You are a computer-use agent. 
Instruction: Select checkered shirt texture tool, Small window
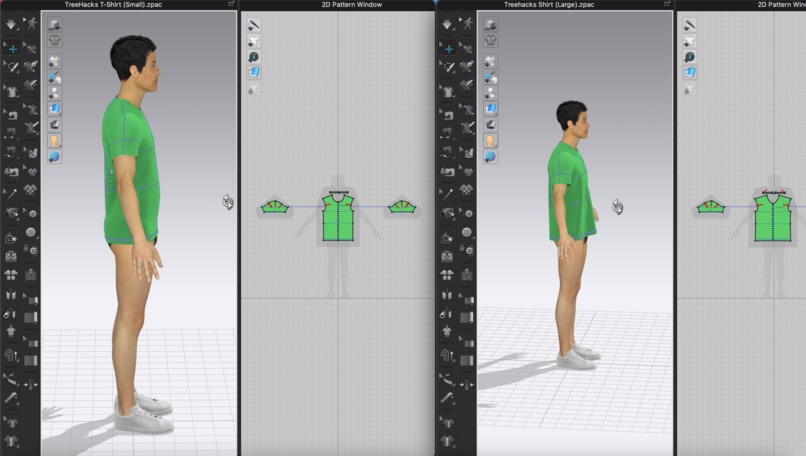(x=31, y=189)
